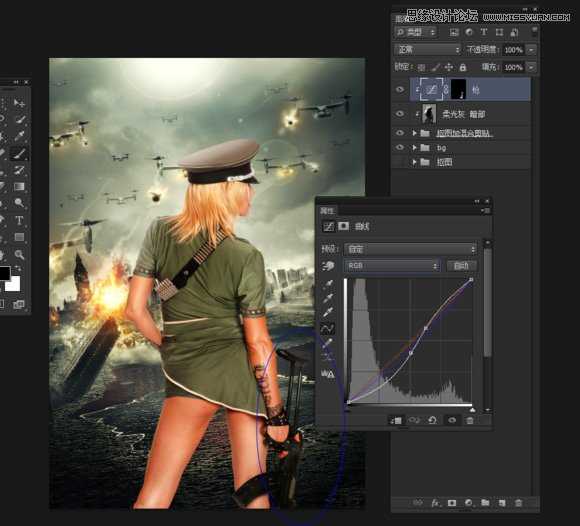Select black point eyedropper in curves
The height and width of the screenshot is (526, 580).
[x=328, y=284]
